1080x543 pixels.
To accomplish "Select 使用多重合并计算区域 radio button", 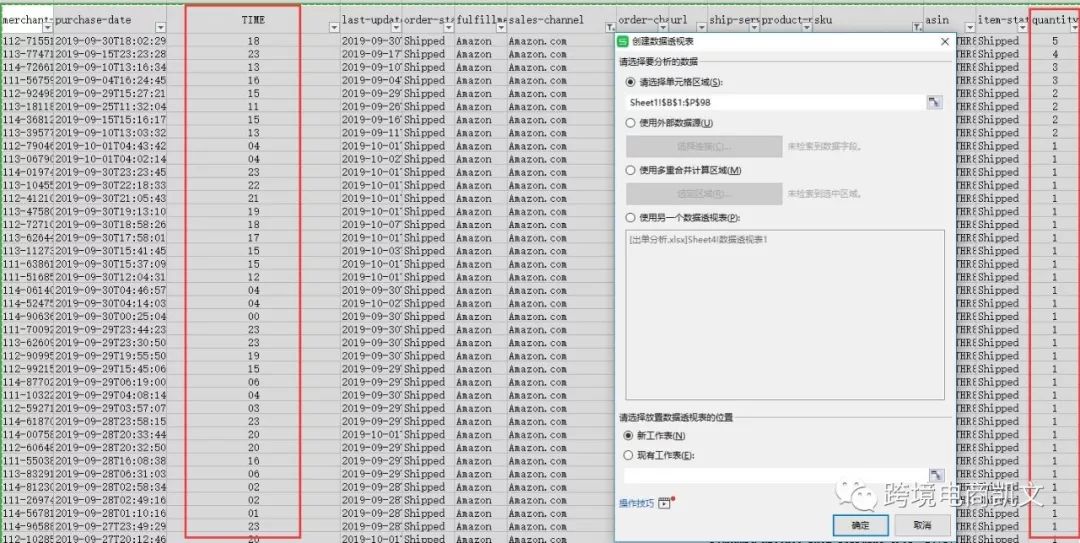I will click(x=630, y=170).
